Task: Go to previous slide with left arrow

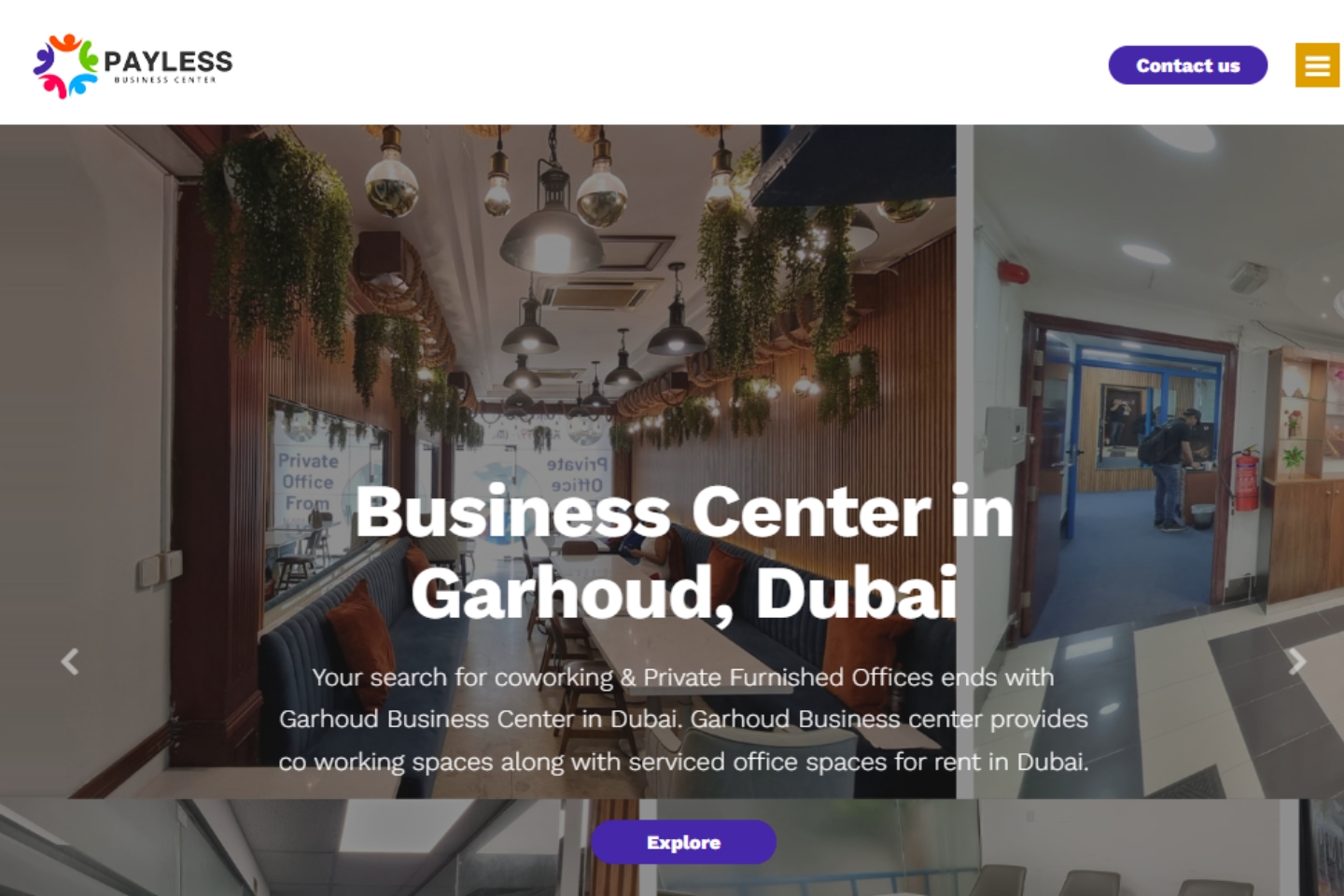Action: (x=70, y=662)
